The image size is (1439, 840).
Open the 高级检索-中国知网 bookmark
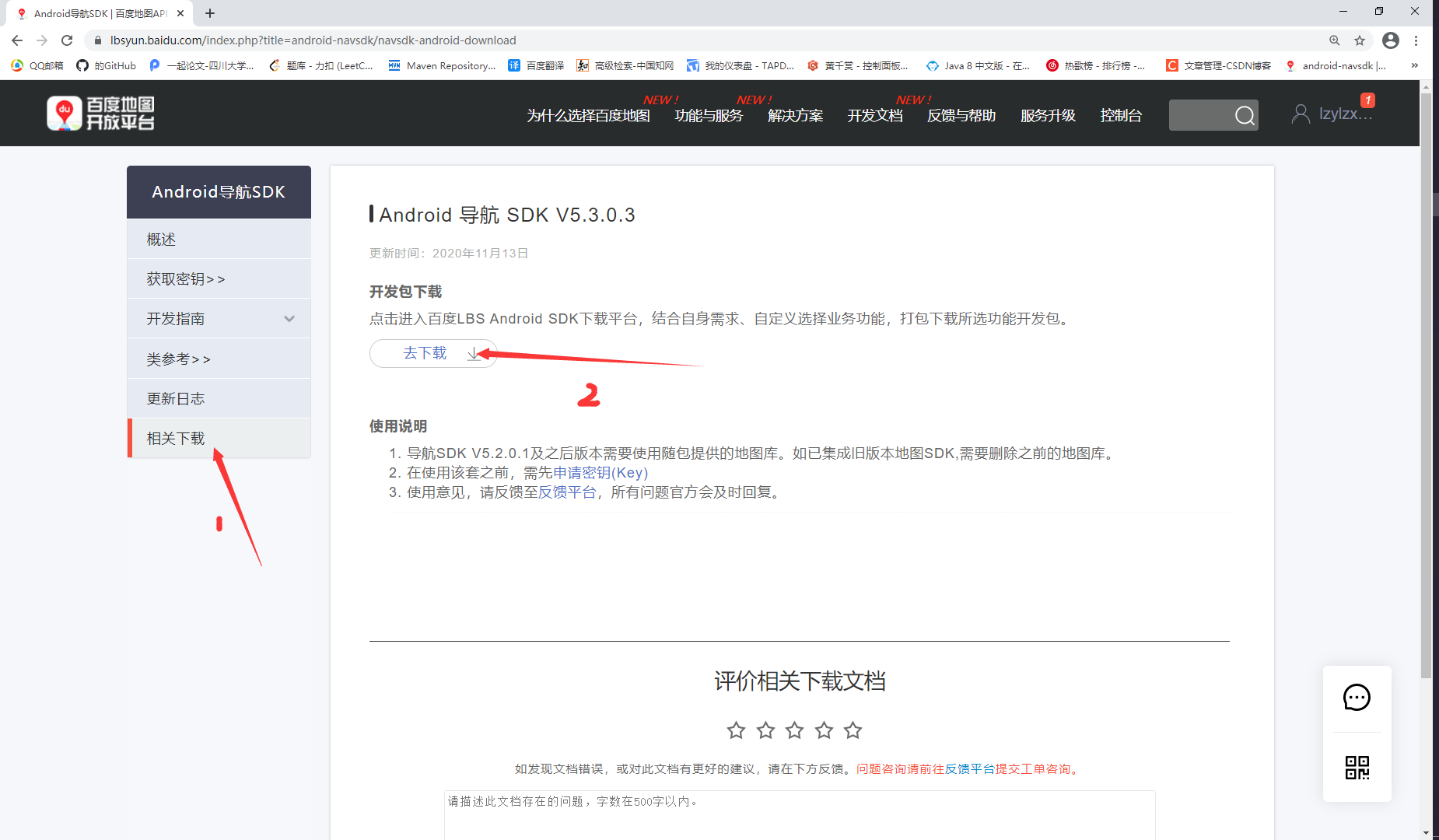[x=625, y=65]
